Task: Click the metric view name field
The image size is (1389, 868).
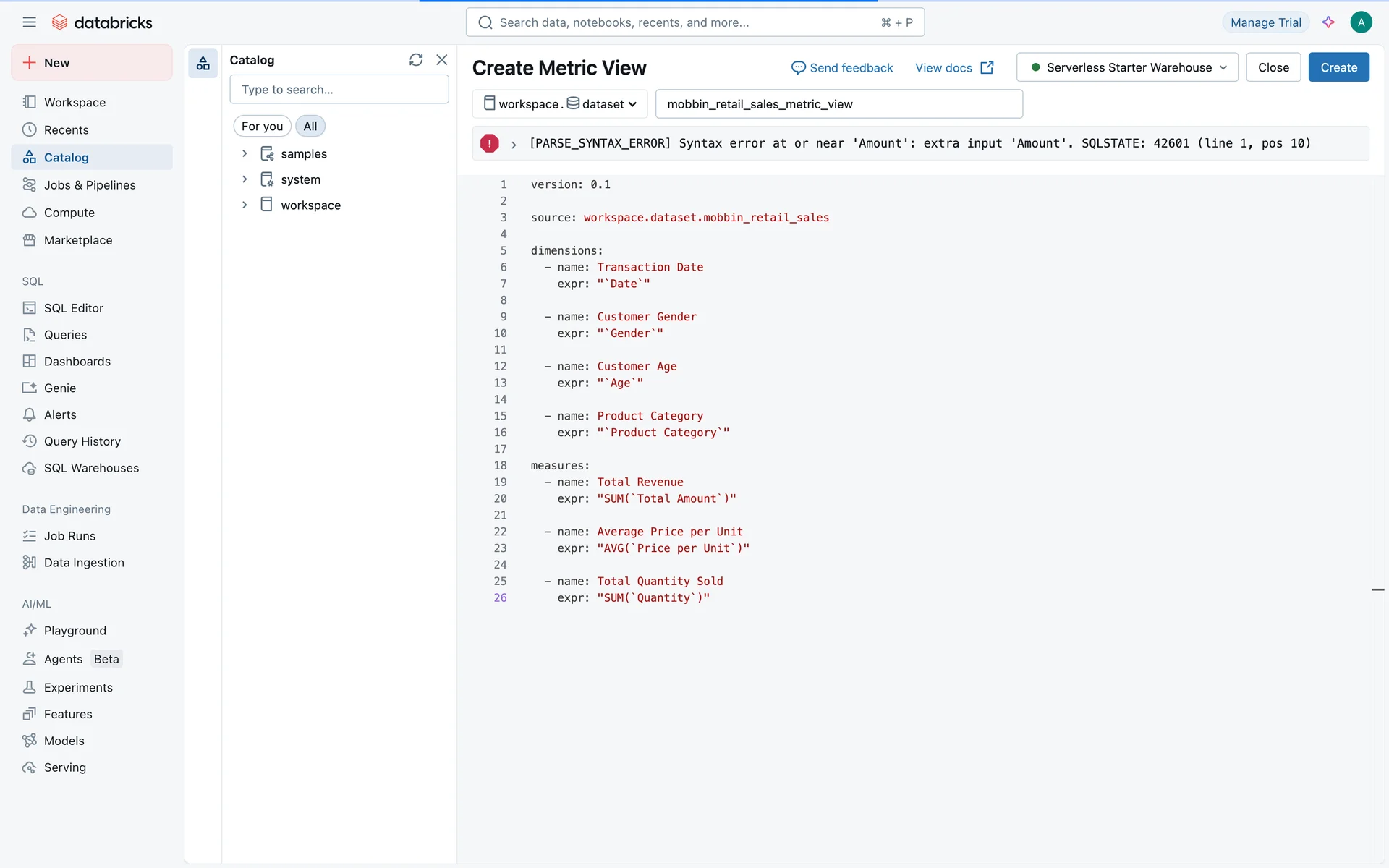Action: (838, 104)
